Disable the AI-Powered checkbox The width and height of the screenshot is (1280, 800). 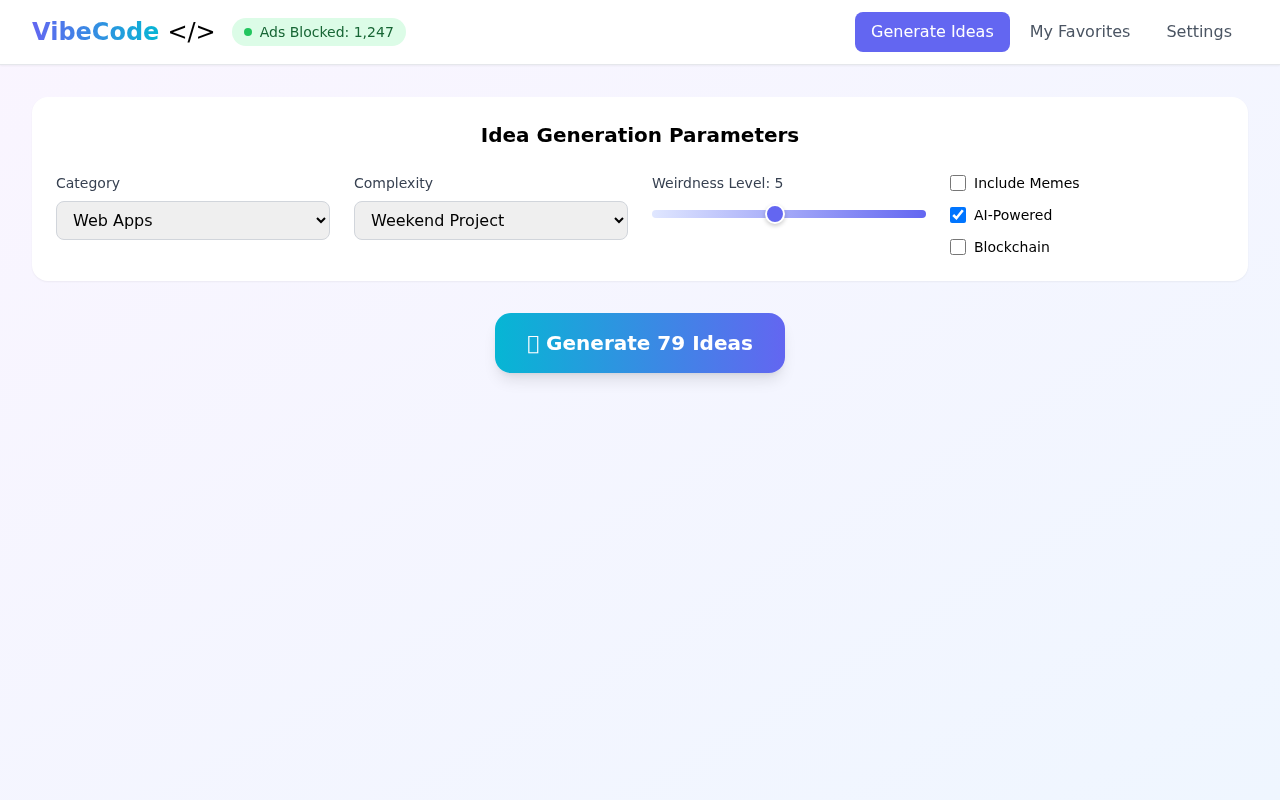[x=957, y=215]
